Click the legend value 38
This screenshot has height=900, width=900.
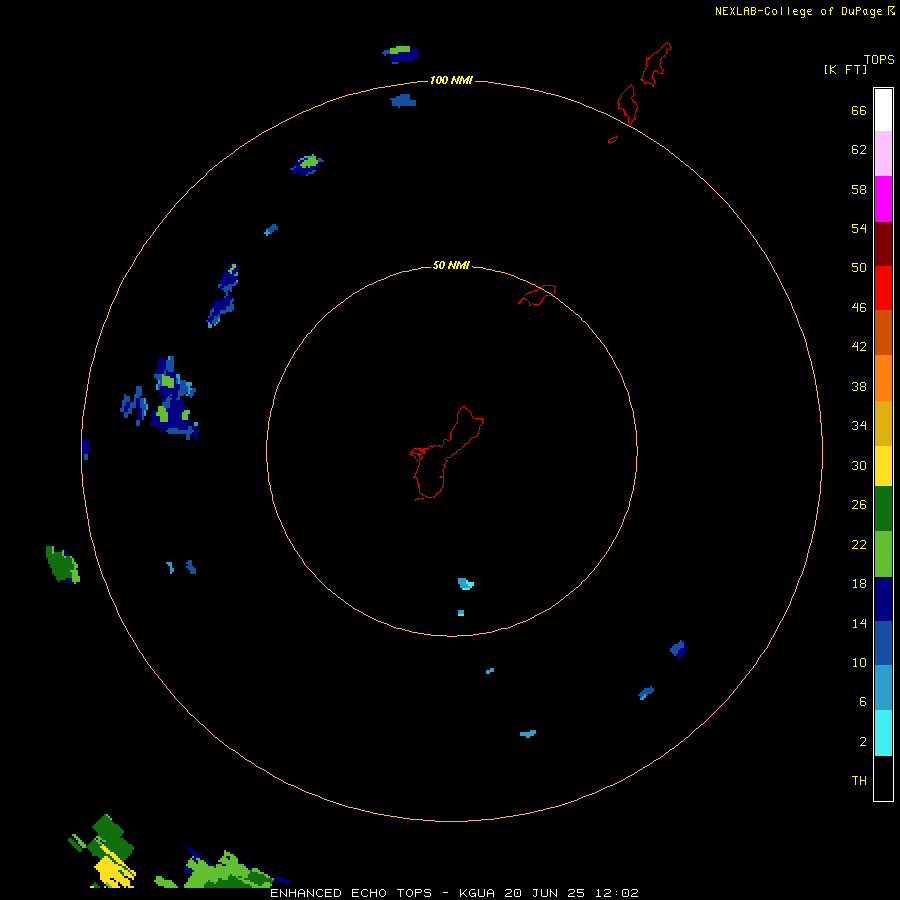[x=859, y=386]
